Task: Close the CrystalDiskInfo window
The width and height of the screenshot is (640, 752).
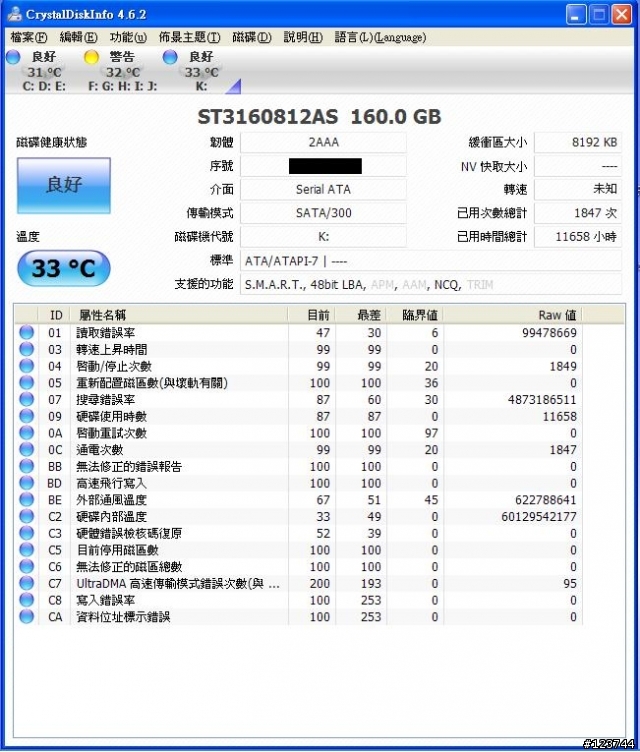Action: (x=622, y=14)
